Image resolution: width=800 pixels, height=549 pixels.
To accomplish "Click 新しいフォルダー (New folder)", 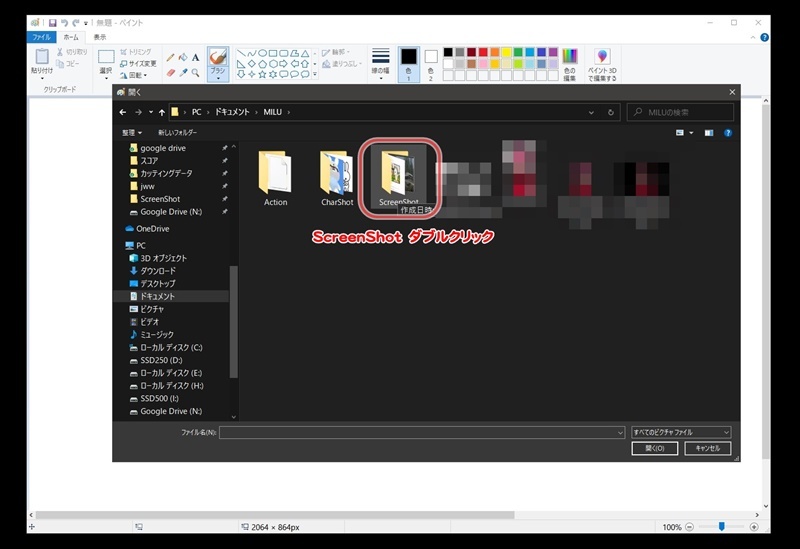I will (177, 132).
